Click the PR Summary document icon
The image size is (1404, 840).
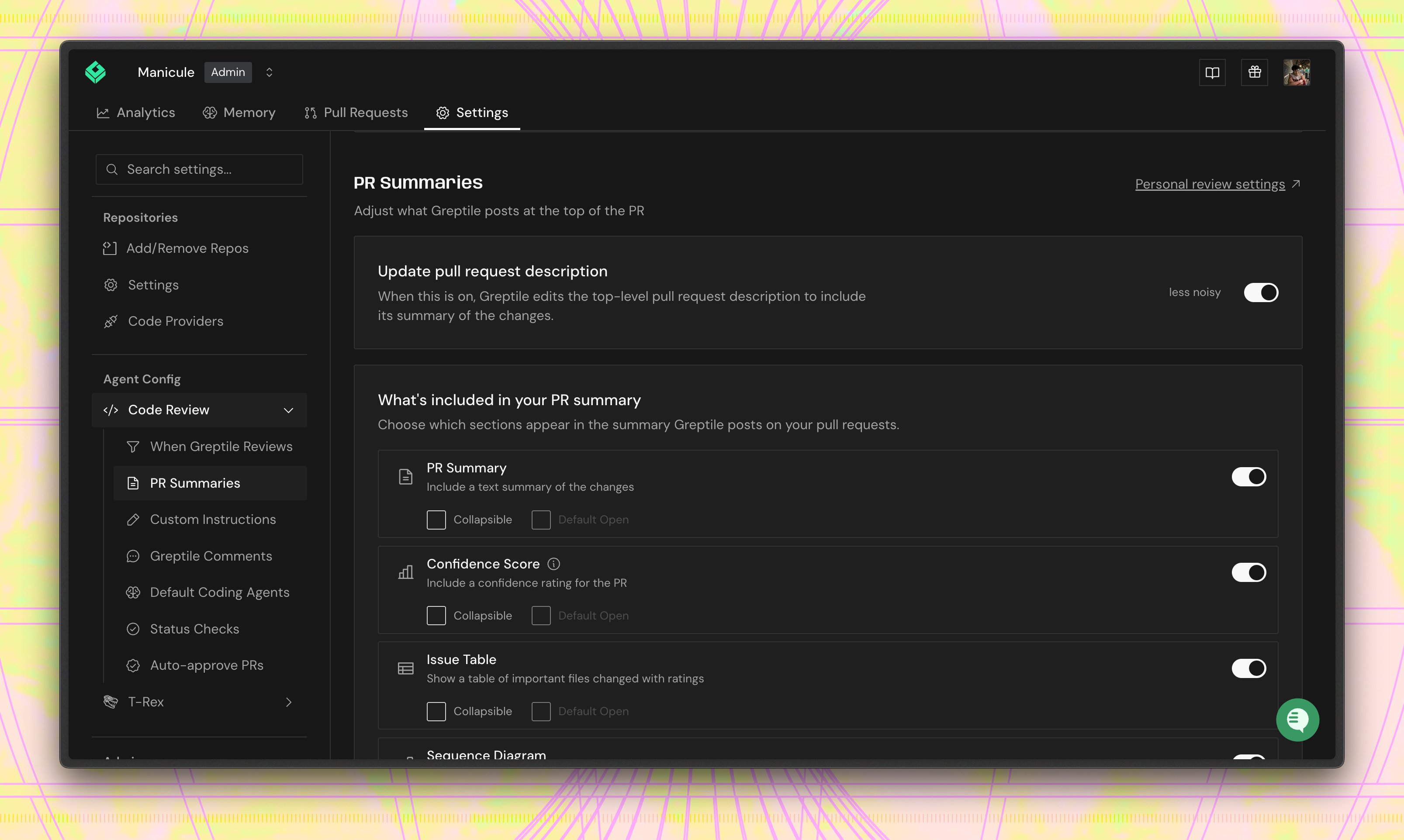coord(405,477)
